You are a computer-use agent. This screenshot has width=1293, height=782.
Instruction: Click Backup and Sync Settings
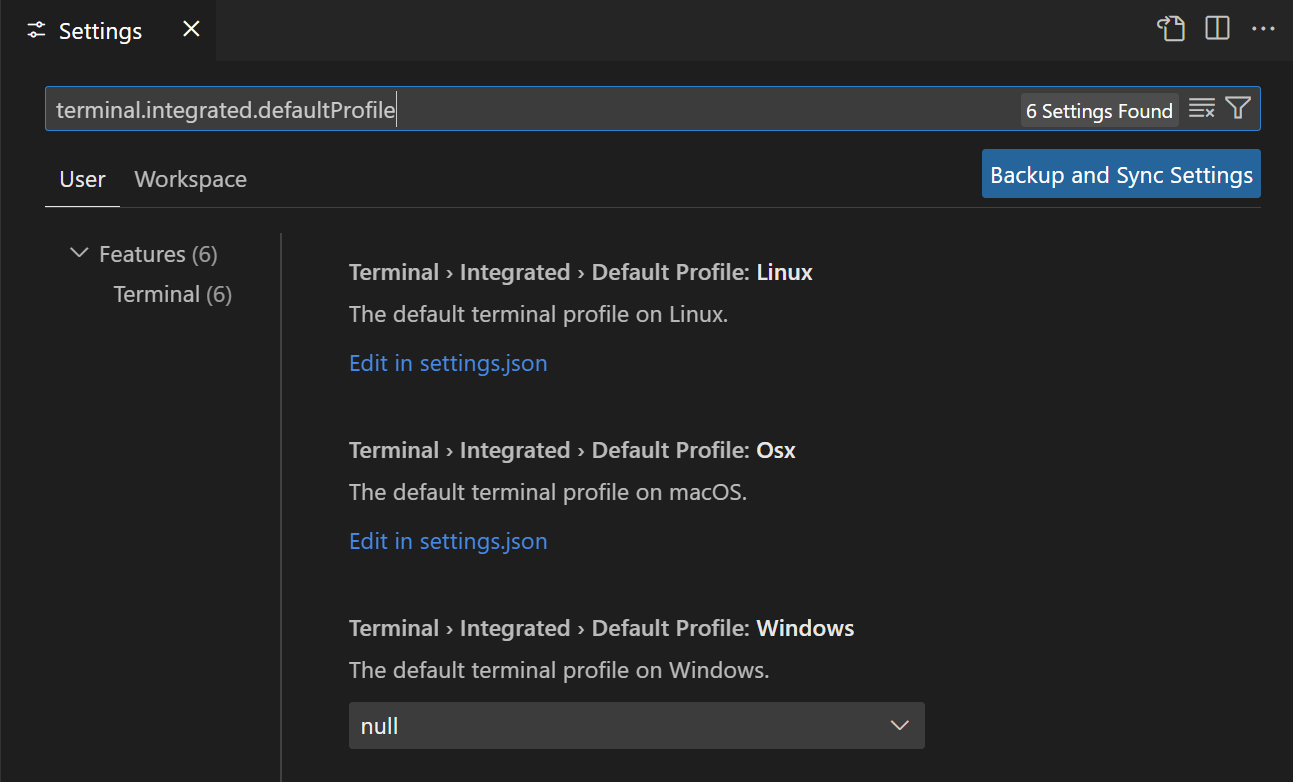click(1120, 173)
